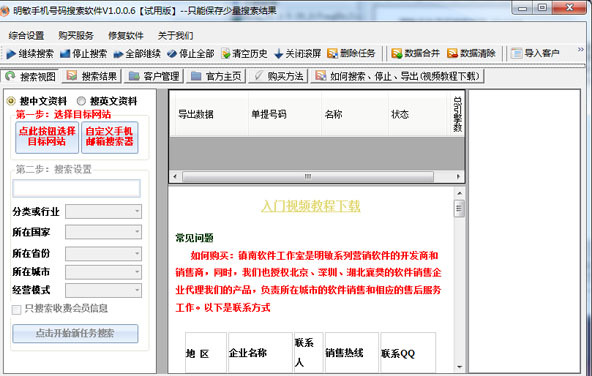This screenshot has width=592, height=376.
Task: Open the 如何搜索、停止、导出 tutorial tab
Action: tap(397, 76)
